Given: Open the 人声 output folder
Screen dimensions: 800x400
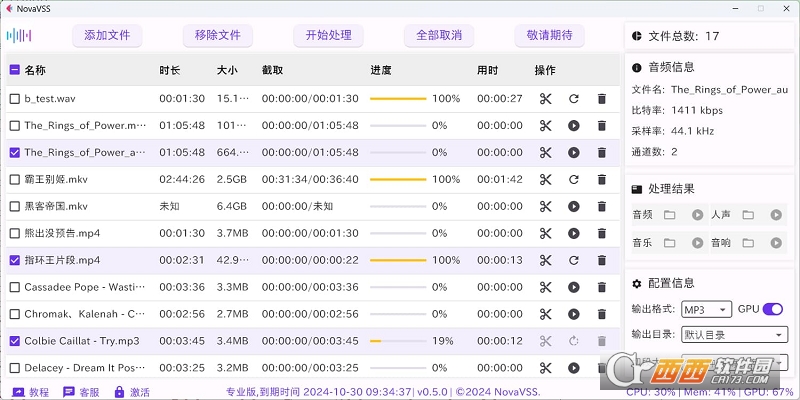Looking at the screenshot, I should (748, 215).
